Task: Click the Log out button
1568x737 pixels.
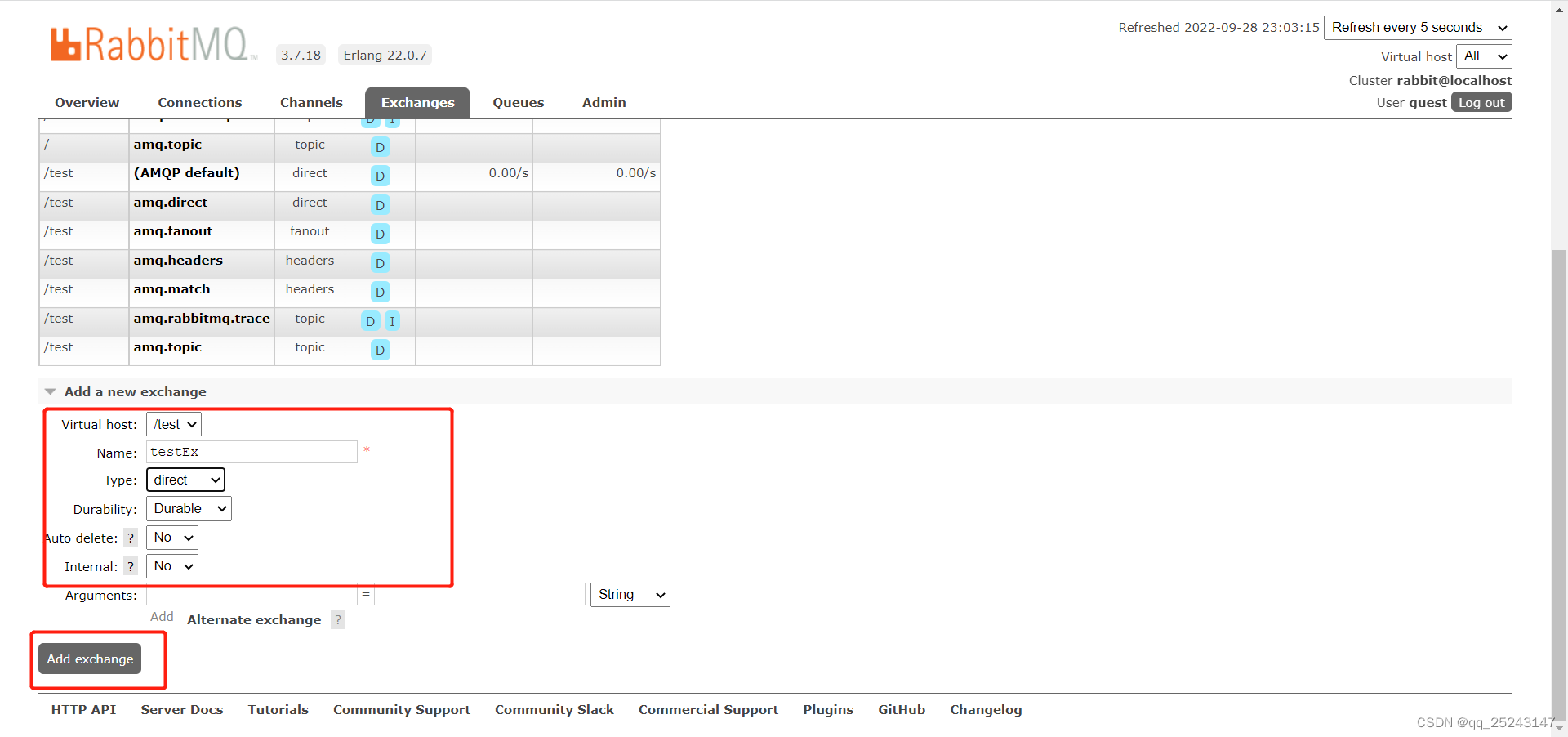Action: point(1481,102)
